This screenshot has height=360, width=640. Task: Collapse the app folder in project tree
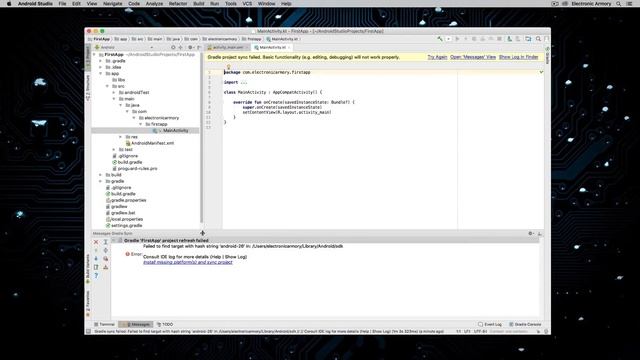tap(101, 73)
